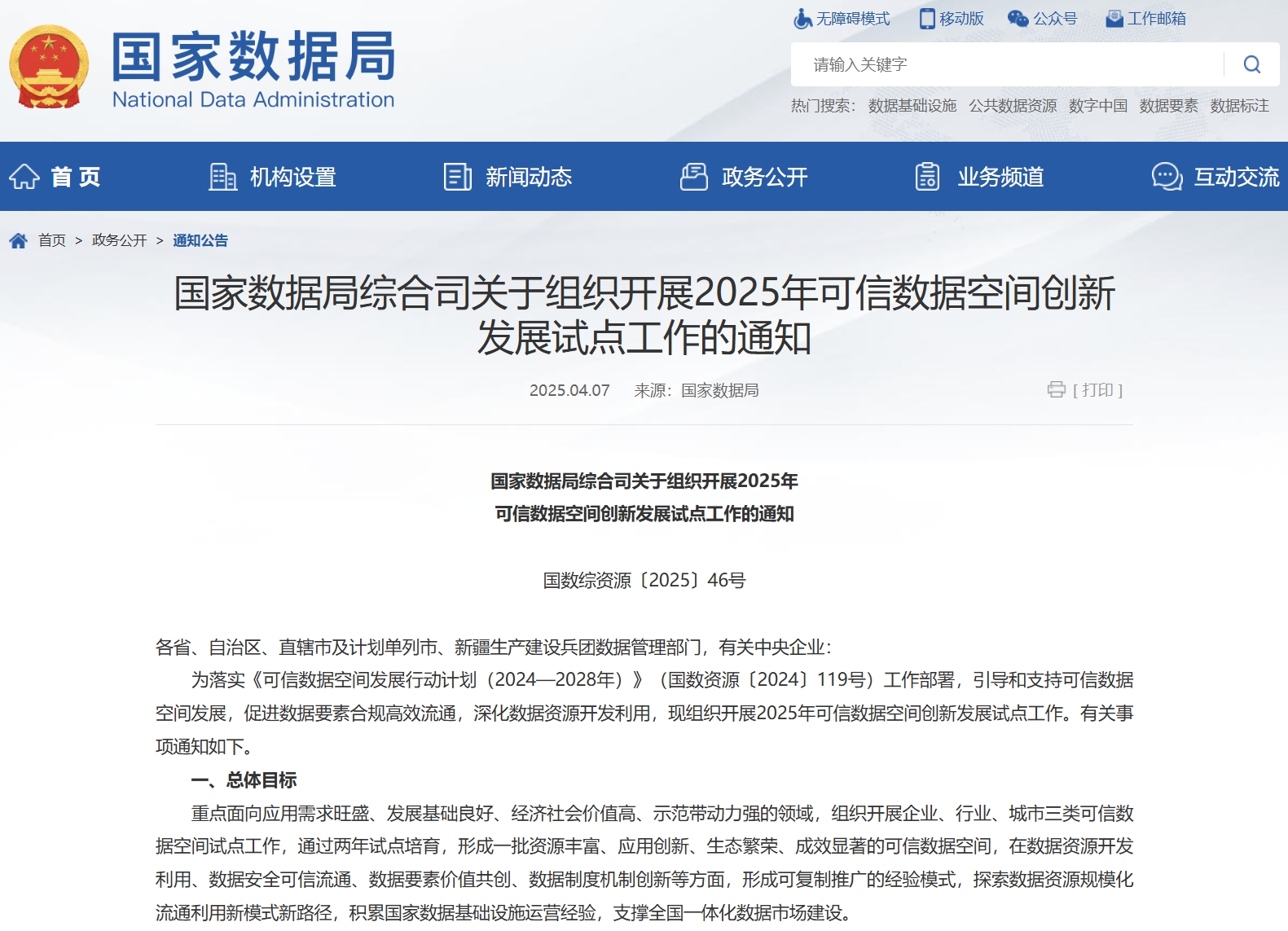Click the breadcrumb home icon
This screenshot has width=1288, height=931.
tap(19, 240)
